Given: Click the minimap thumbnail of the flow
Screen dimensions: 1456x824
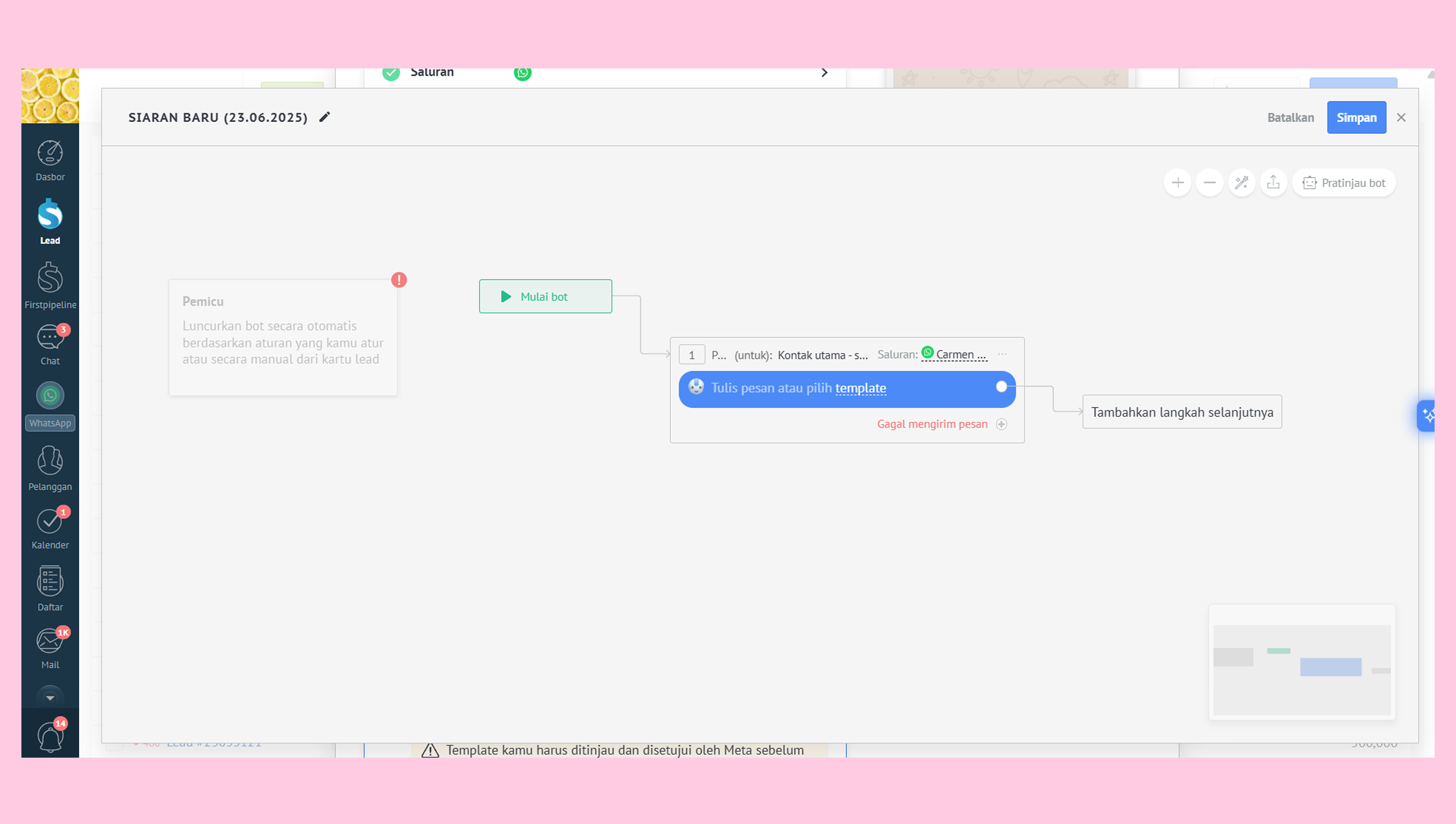Looking at the screenshot, I should (1301, 664).
